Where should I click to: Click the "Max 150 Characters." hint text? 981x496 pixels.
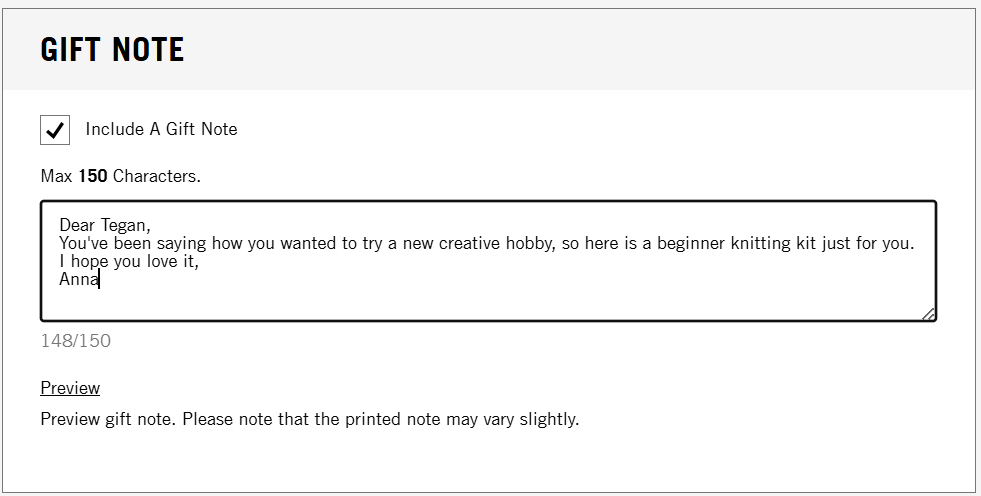point(120,177)
